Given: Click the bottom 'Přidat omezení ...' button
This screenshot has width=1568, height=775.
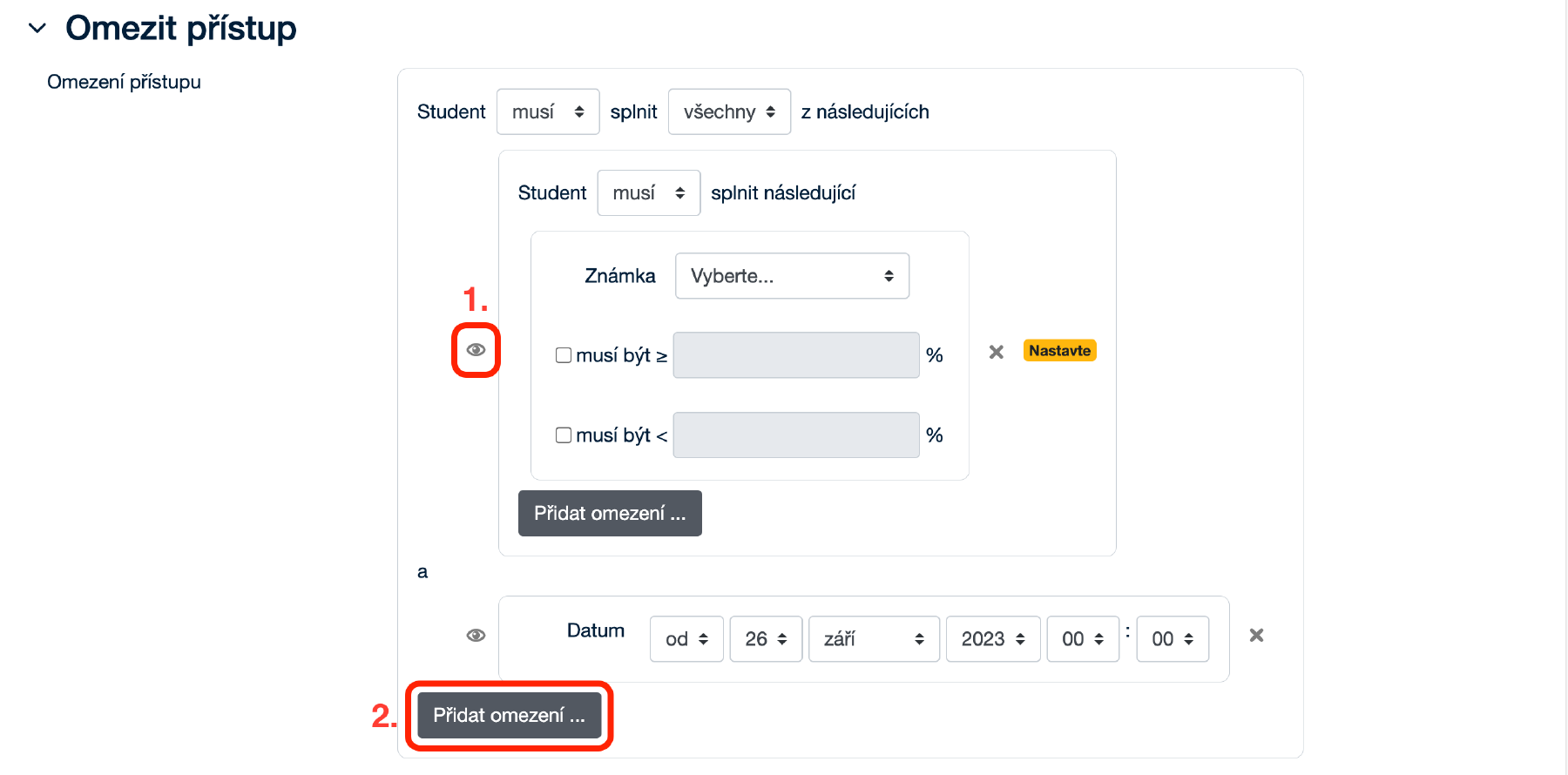Looking at the screenshot, I should pos(509,716).
